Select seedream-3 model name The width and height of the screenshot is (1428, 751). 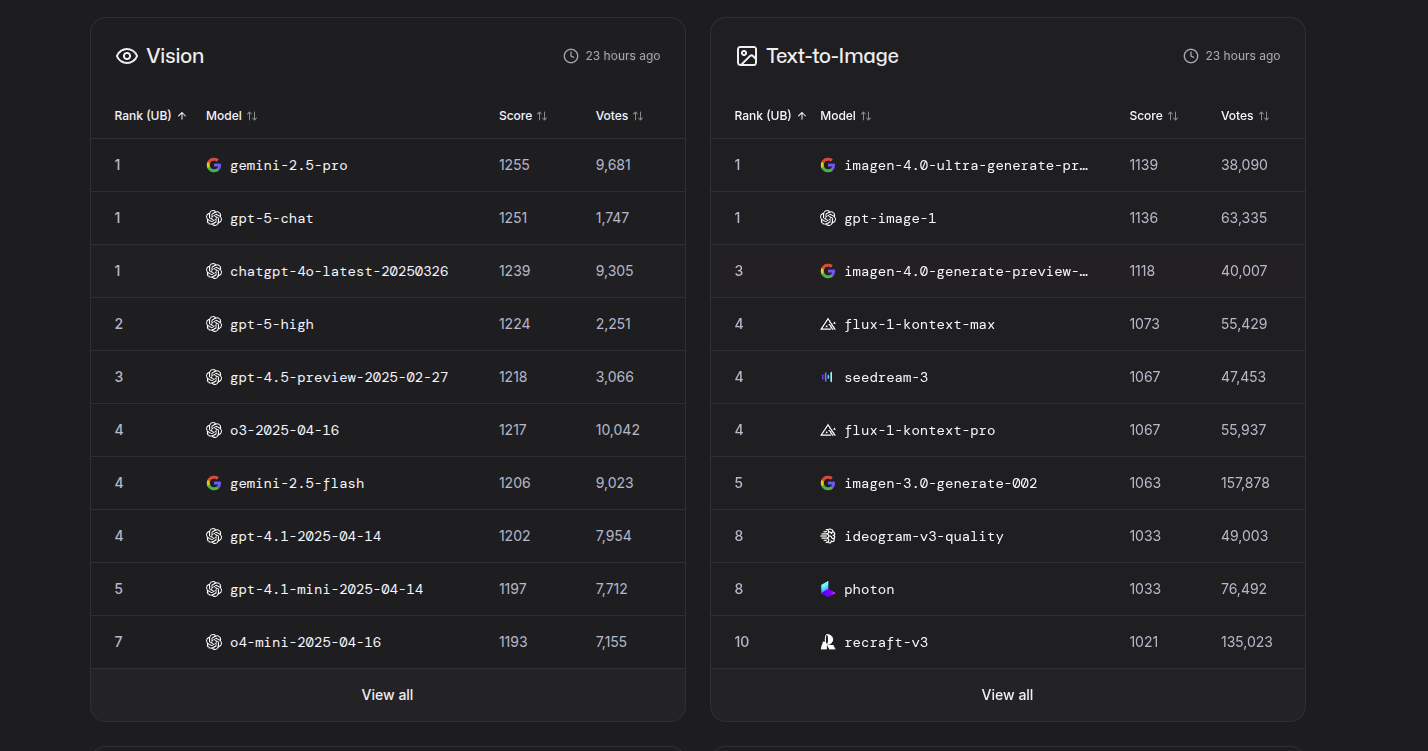pos(886,377)
